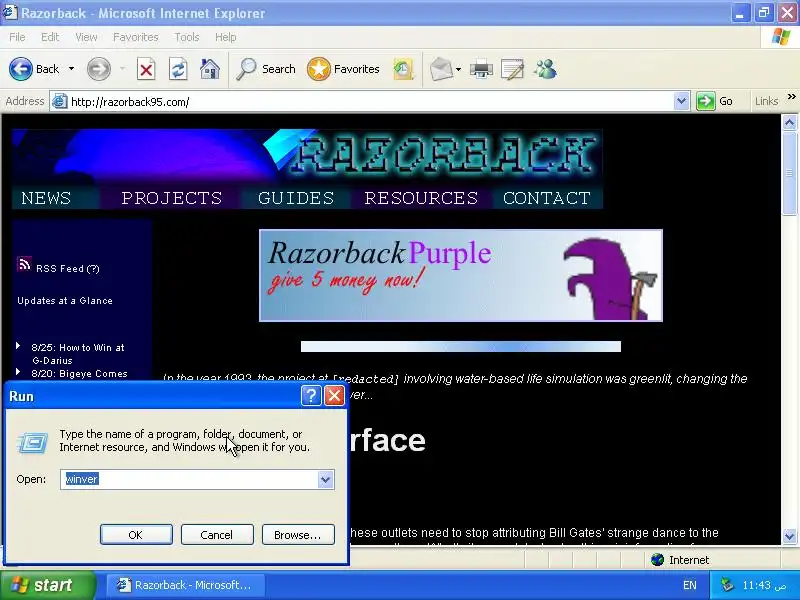Viewport: 800px width, 600px height.
Task: Open Mail button dropdown arrow
Action: (x=458, y=69)
